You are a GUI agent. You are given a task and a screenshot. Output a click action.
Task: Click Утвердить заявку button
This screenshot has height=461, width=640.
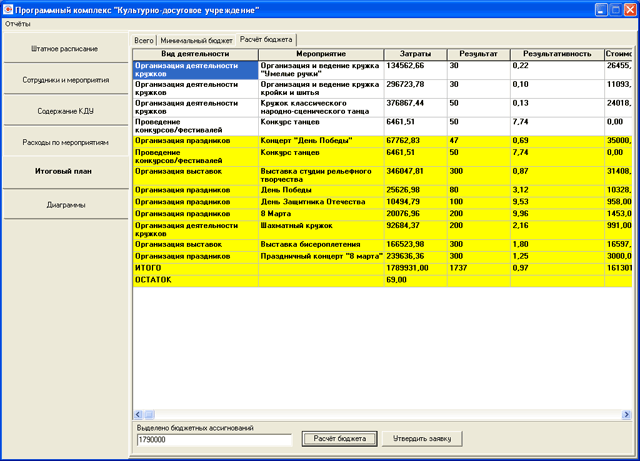(422, 439)
